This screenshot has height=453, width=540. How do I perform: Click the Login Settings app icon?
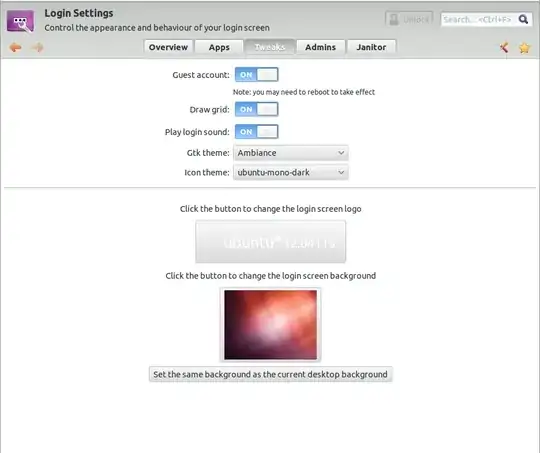point(21,21)
